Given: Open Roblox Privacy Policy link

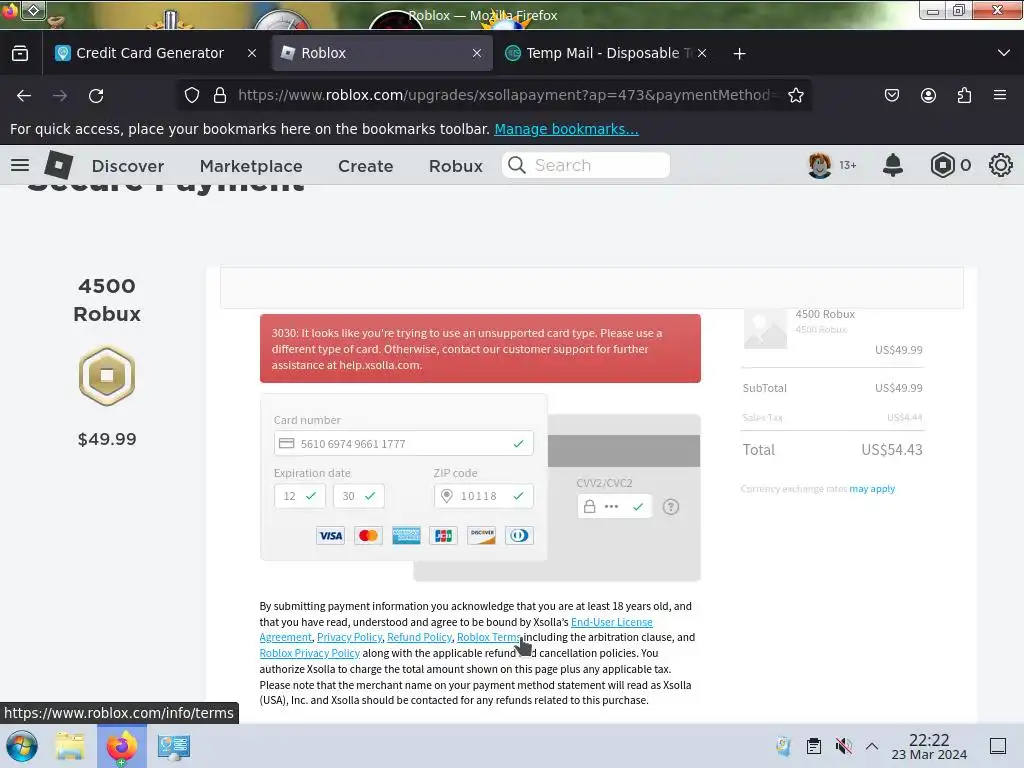Looking at the screenshot, I should tap(310, 653).
